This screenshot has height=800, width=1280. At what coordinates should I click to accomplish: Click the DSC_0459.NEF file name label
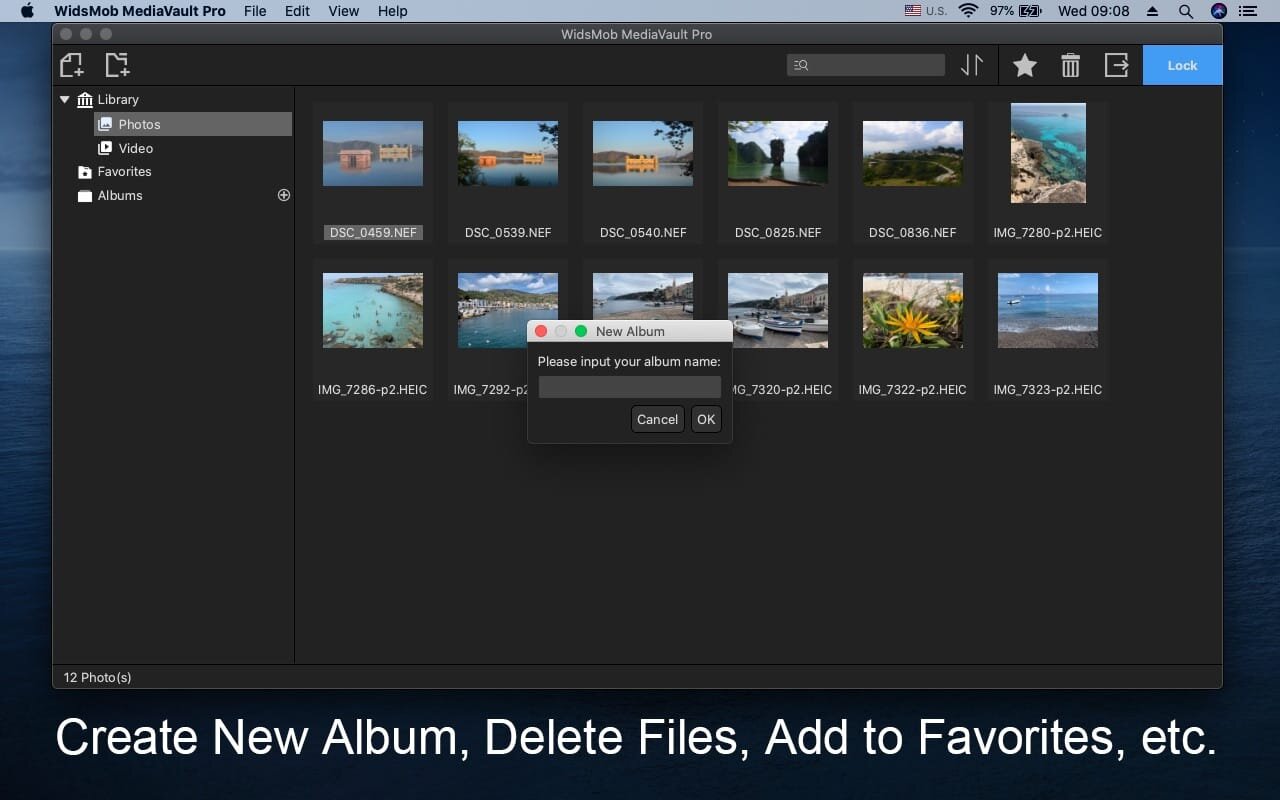pyautogui.click(x=373, y=232)
